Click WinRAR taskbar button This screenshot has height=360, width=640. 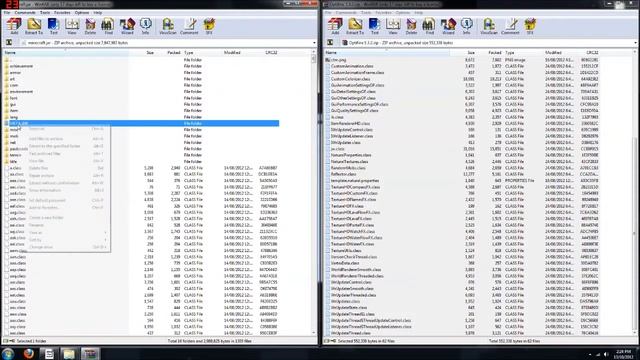pos(90,353)
